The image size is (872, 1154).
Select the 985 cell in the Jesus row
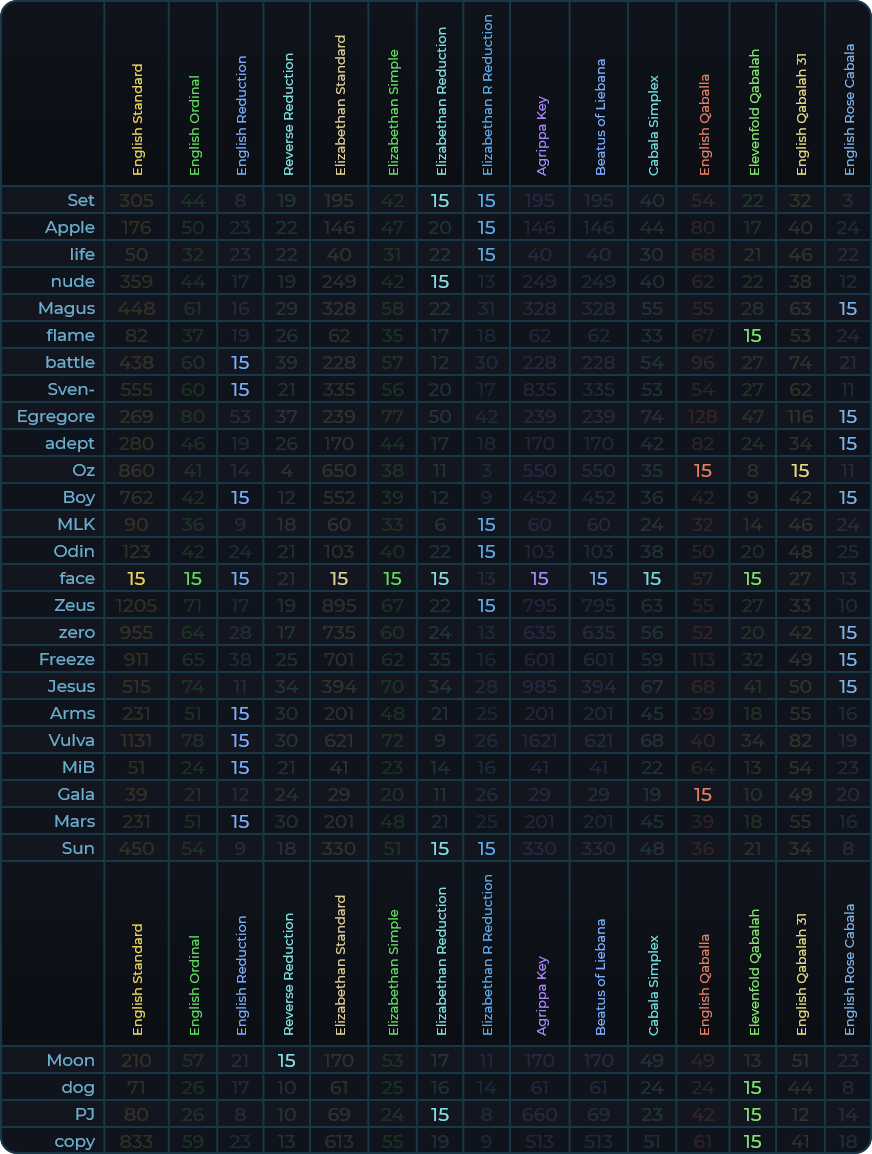[x=539, y=686]
